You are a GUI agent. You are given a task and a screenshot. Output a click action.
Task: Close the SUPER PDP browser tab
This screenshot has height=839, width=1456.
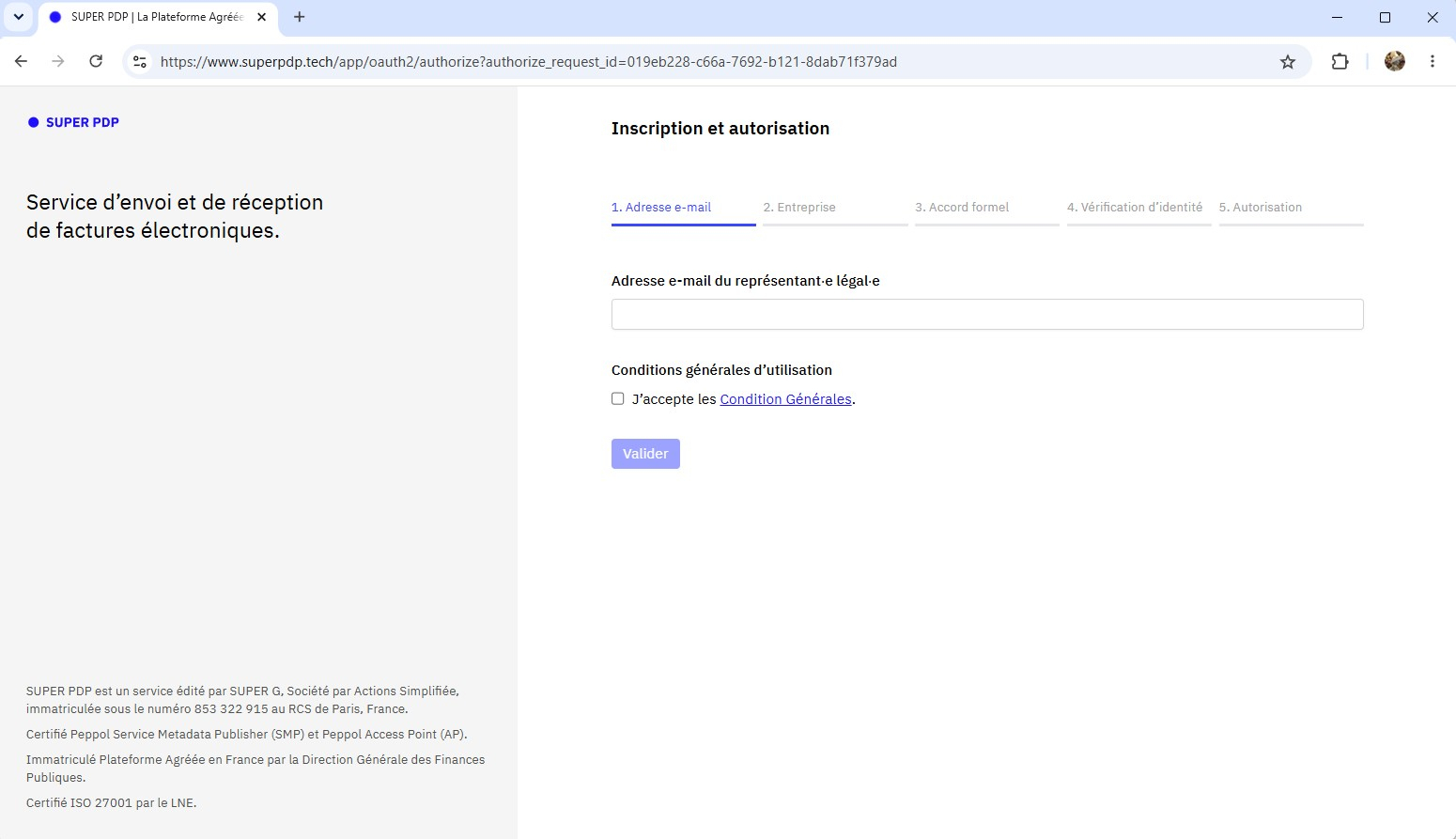[x=262, y=17]
